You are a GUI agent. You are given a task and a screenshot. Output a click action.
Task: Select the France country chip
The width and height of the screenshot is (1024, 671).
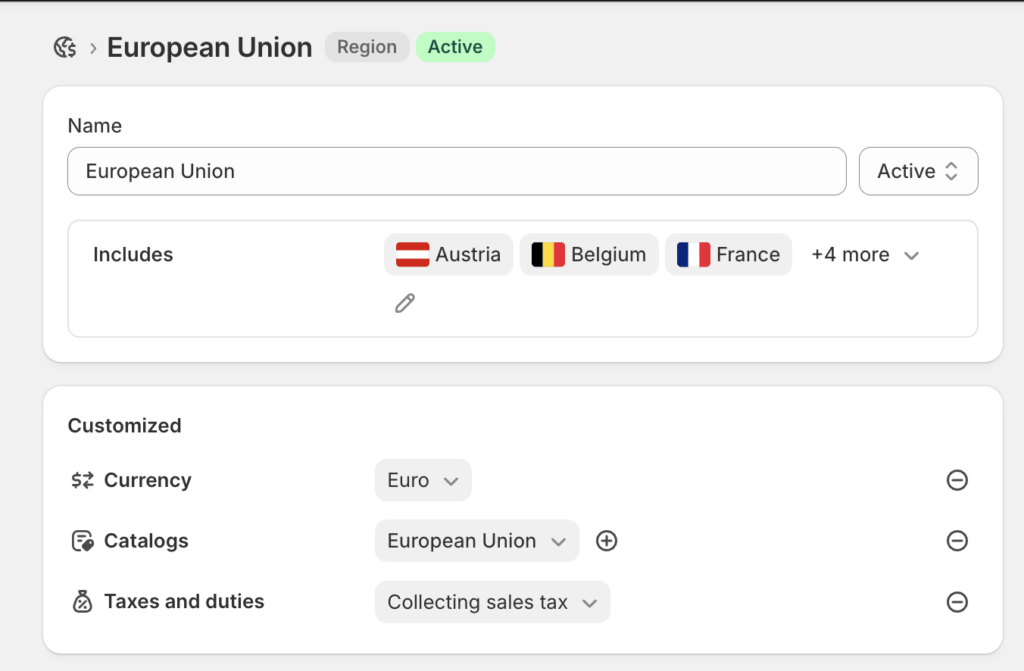point(728,254)
